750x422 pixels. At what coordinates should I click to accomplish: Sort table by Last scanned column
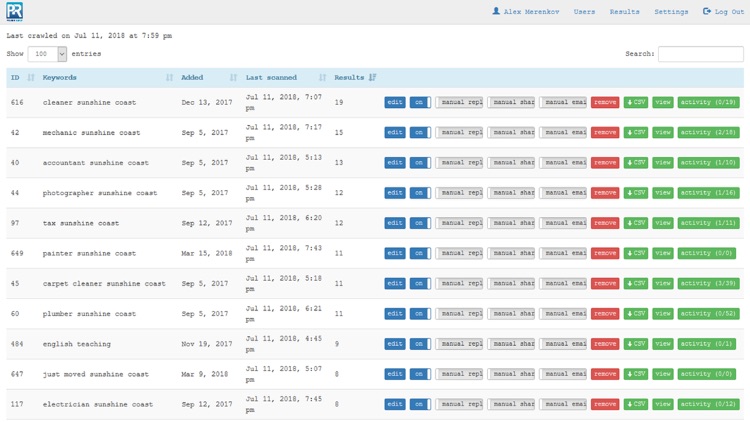pyautogui.click(x=286, y=78)
